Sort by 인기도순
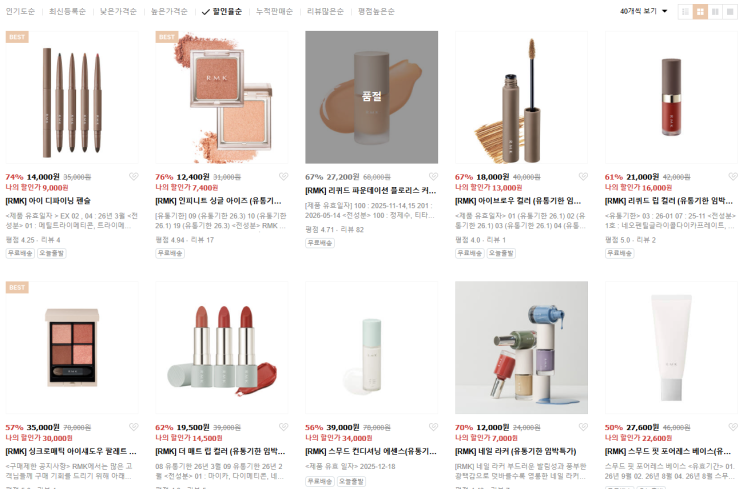The image size is (743, 489). (x=20, y=11)
